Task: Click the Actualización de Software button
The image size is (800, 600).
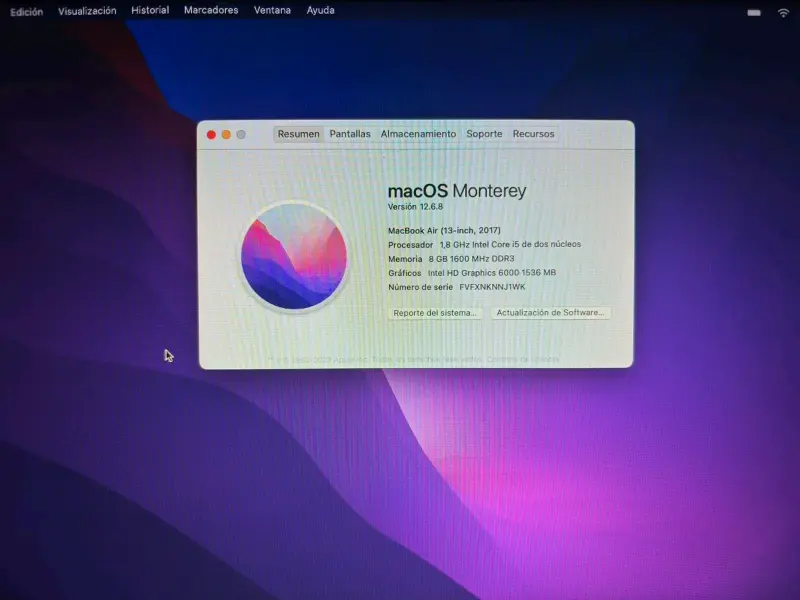Action: (550, 312)
